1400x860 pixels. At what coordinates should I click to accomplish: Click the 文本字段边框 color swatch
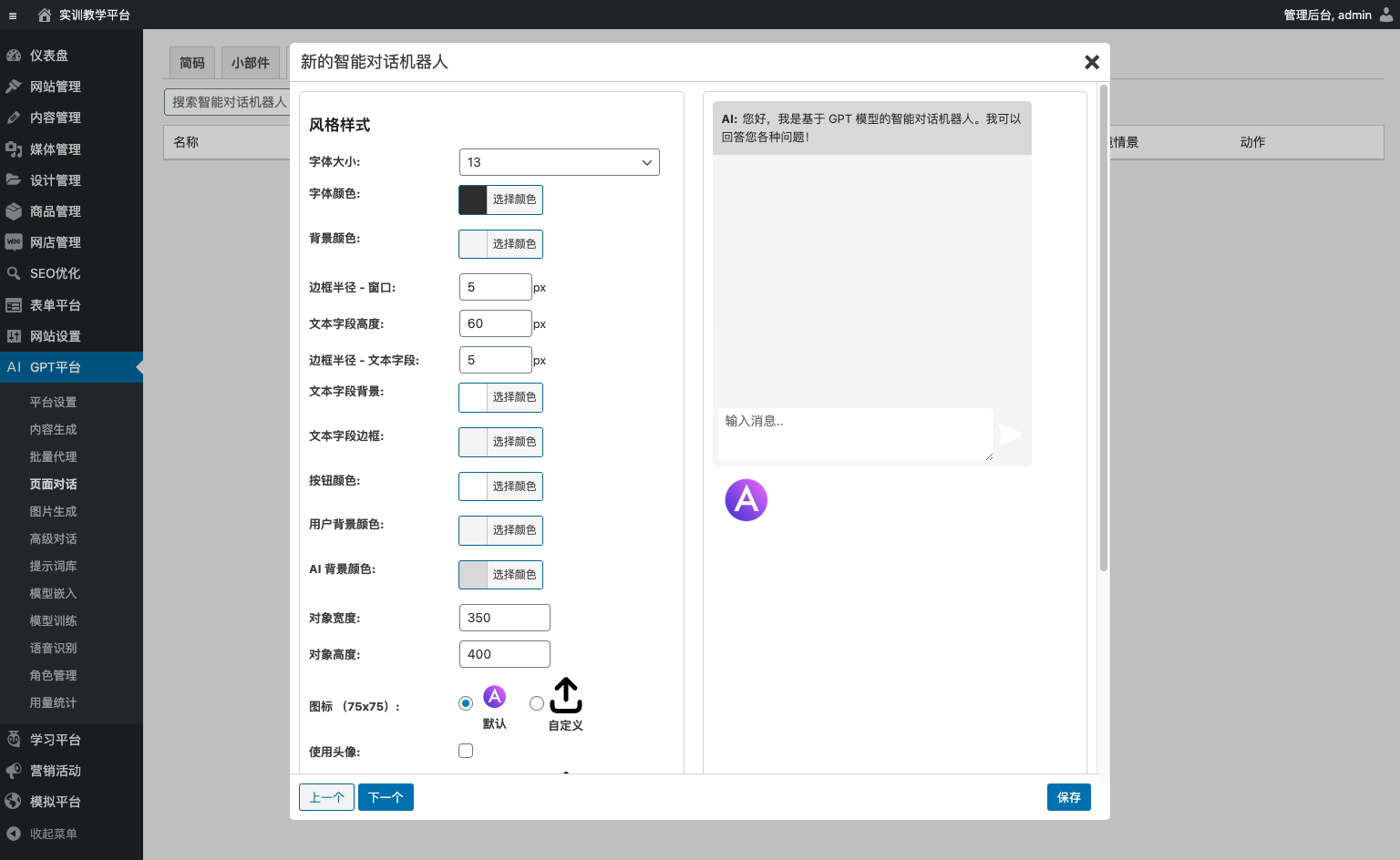(x=473, y=442)
